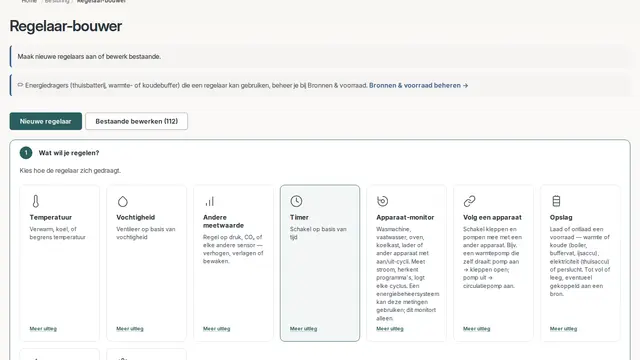Choose the Volg een apparaat card title
The image size is (640, 360).
[492, 218]
